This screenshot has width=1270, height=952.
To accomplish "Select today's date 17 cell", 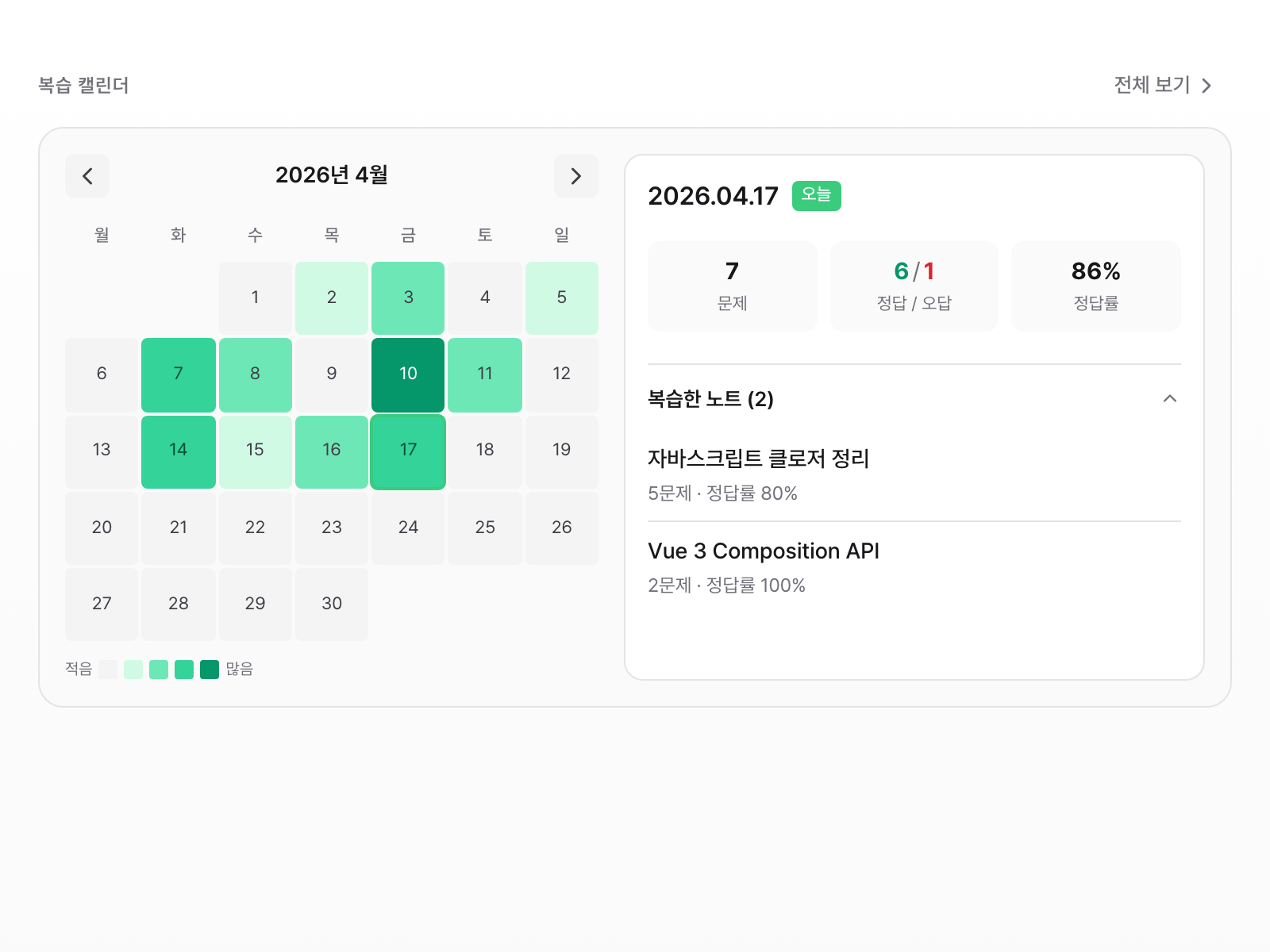I will 408,451.
